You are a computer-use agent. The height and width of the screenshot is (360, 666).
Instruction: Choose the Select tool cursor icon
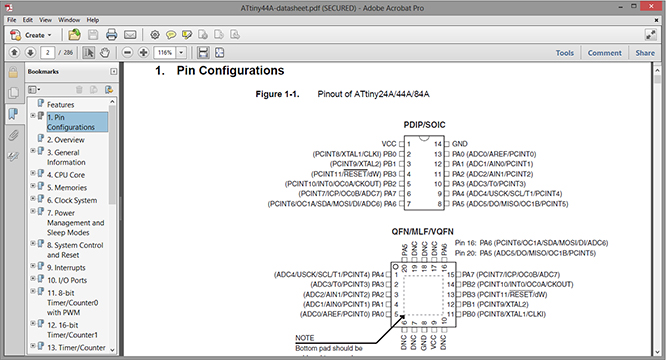(88, 53)
